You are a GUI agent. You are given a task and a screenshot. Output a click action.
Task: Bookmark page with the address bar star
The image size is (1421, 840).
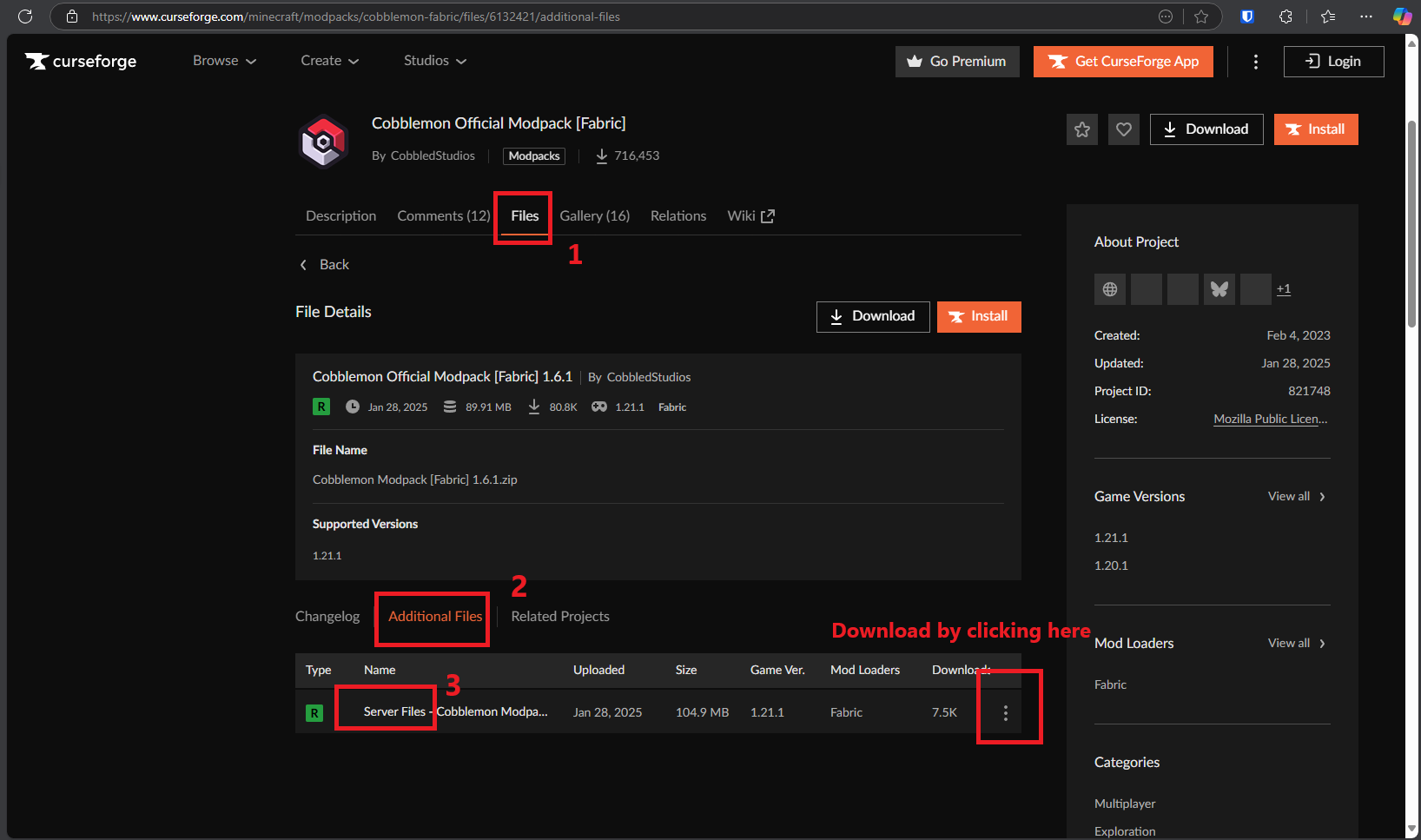(x=1201, y=17)
